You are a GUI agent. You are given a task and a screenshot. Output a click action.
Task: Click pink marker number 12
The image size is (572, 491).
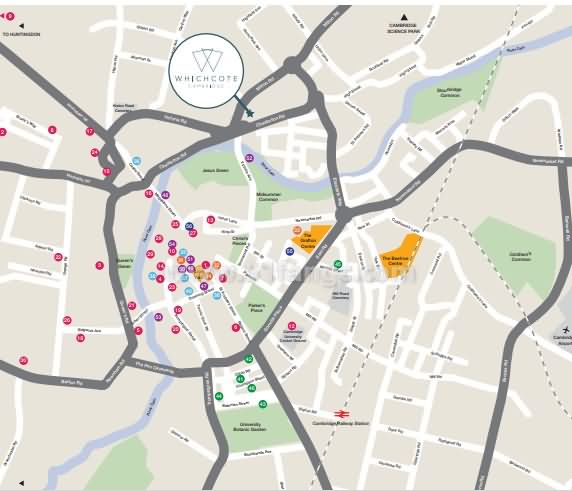(x=291, y=326)
